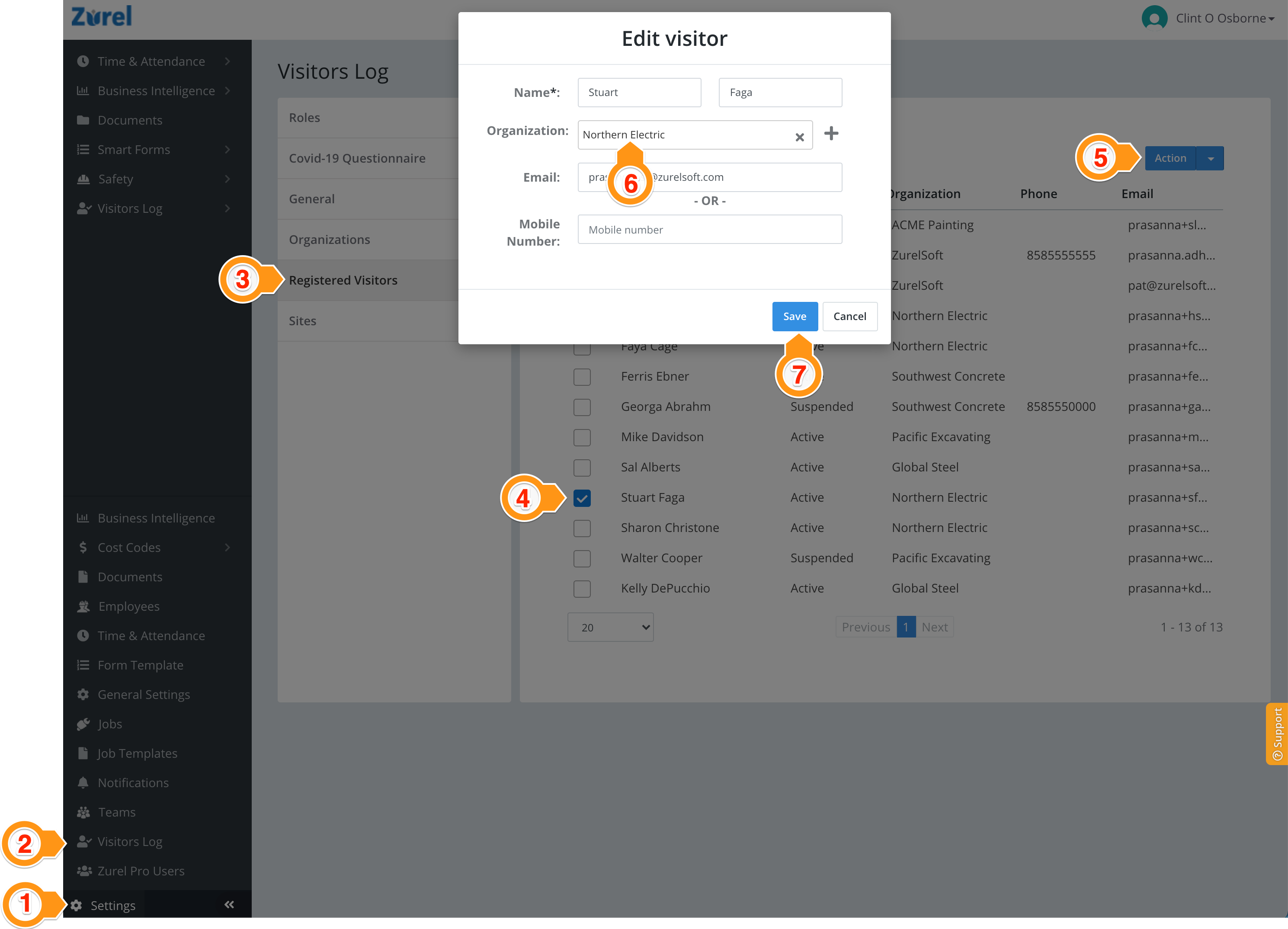The height and width of the screenshot is (929, 1288).
Task: Expand the Safety chevron
Action: (227, 179)
